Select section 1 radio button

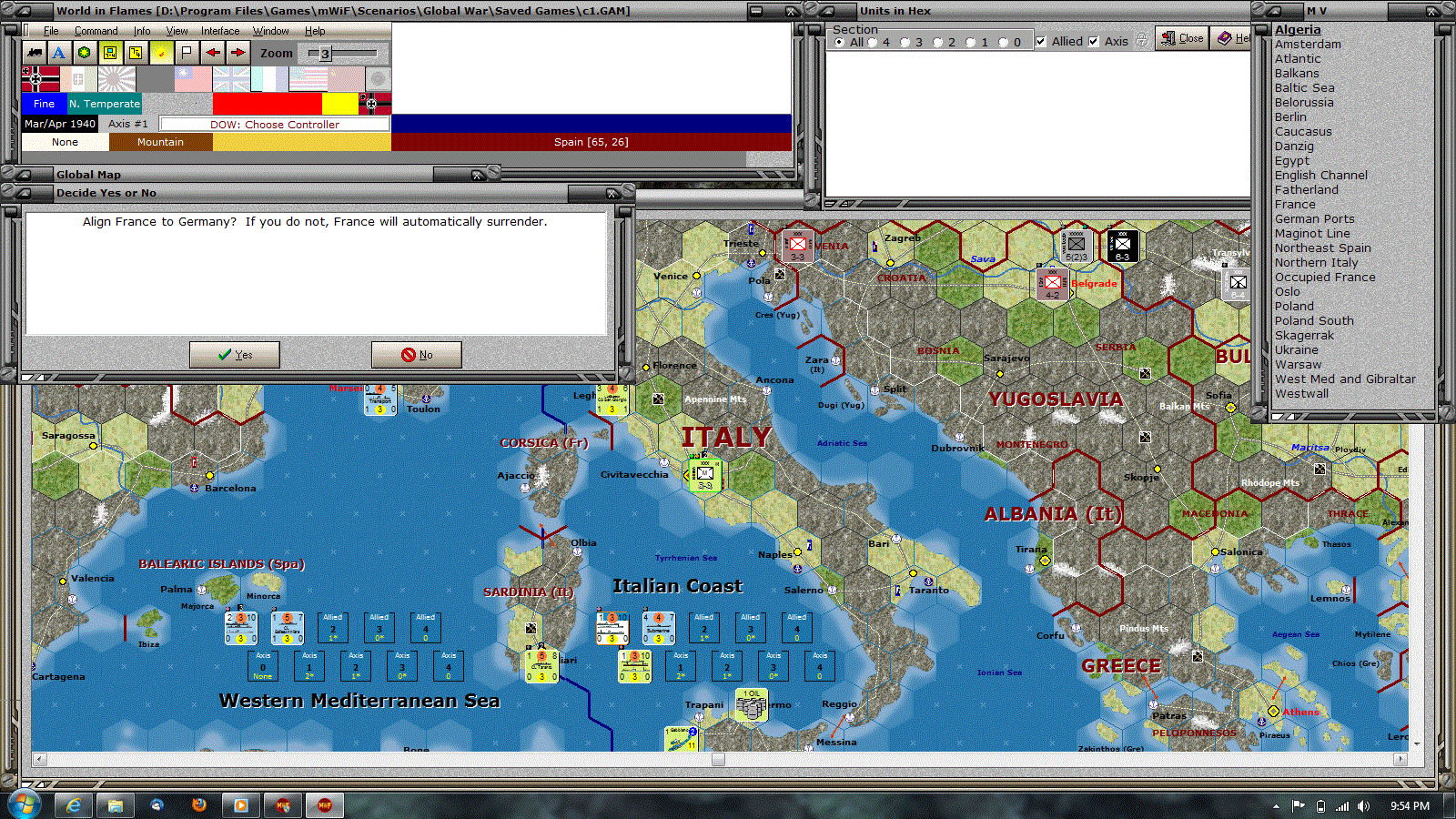970,42
